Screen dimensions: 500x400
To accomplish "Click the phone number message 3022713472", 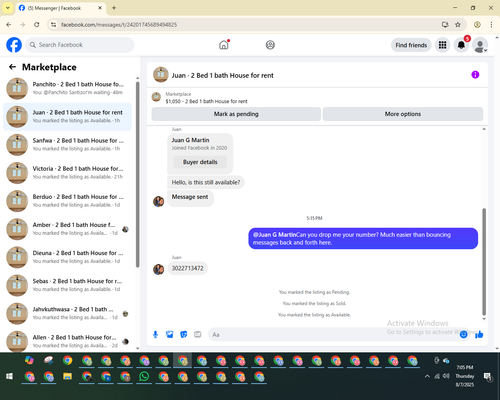I will coord(187,268).
